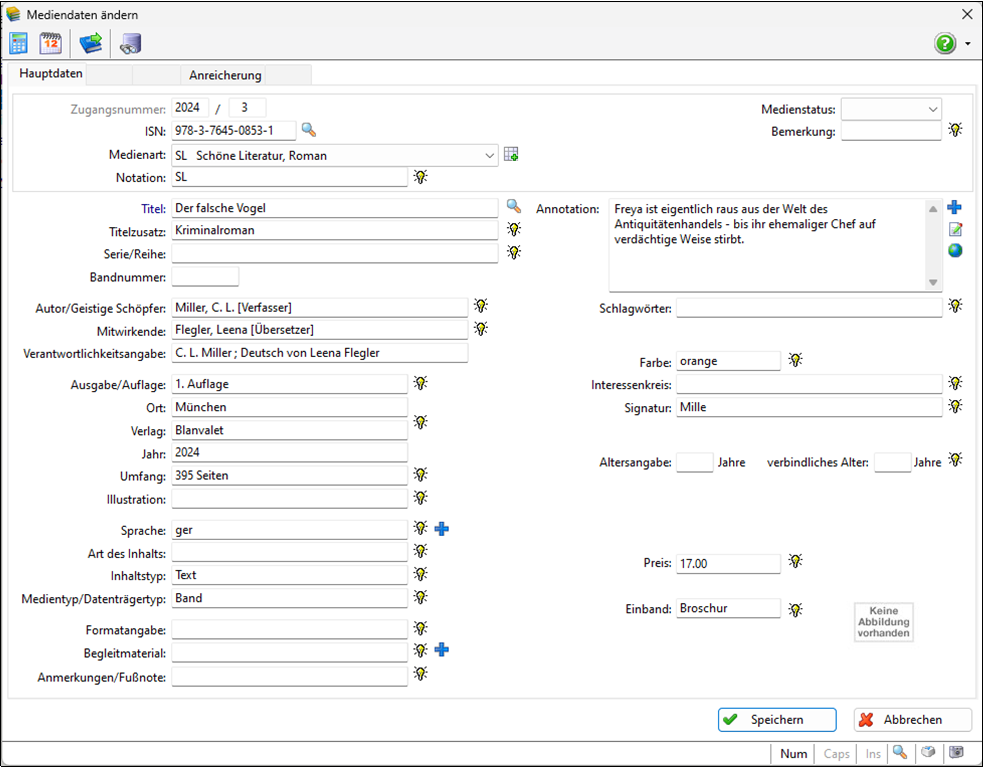This screenshot has width=984, height=767.
Task: Click the edit note icon beside Annotation
Action: 955,229
